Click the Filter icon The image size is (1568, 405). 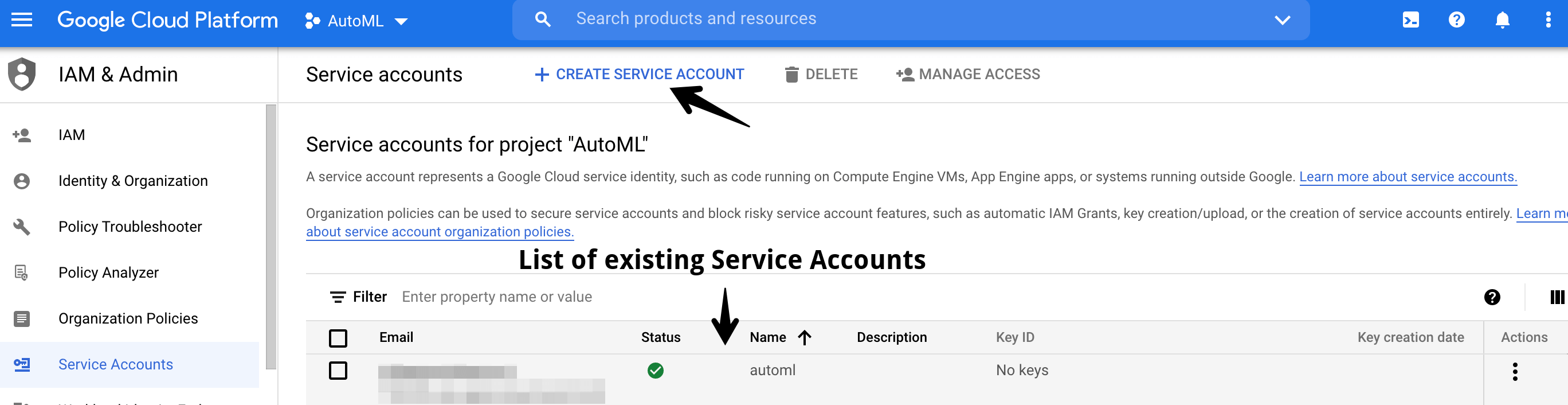338,297
